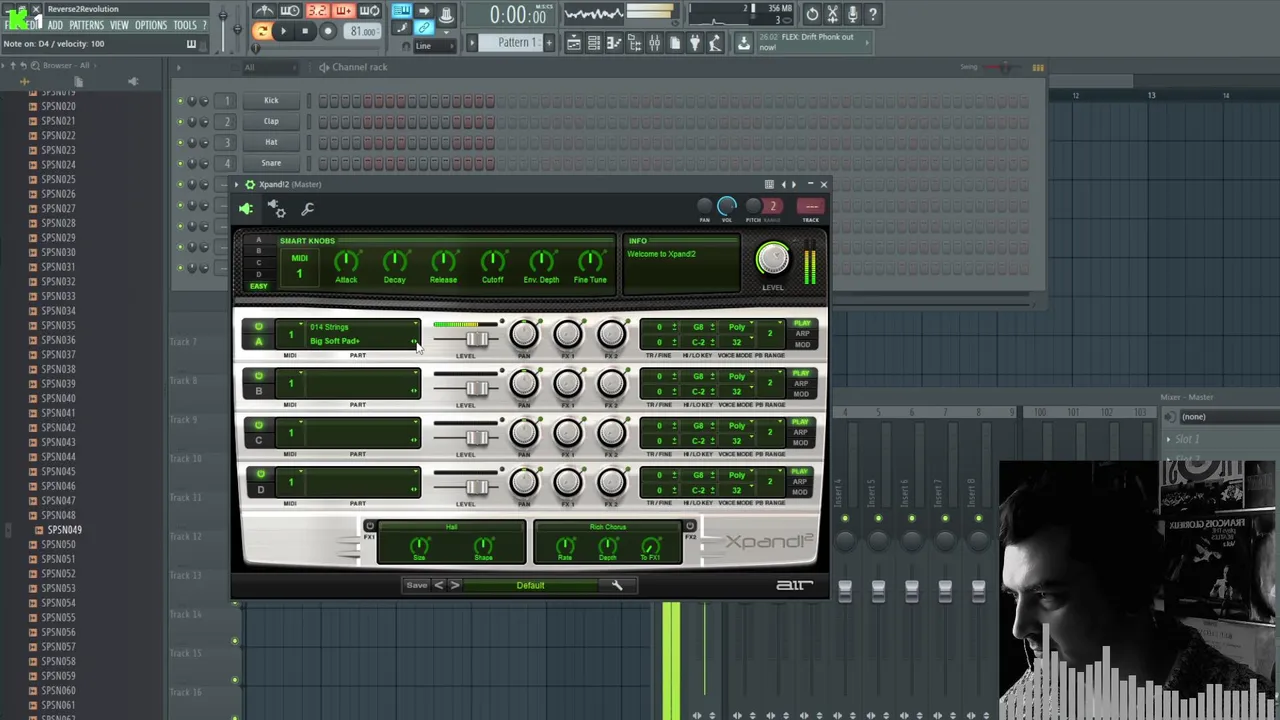
Task: Expand the Xpand!2 window menu arrow
Action: tap(237, 184)
